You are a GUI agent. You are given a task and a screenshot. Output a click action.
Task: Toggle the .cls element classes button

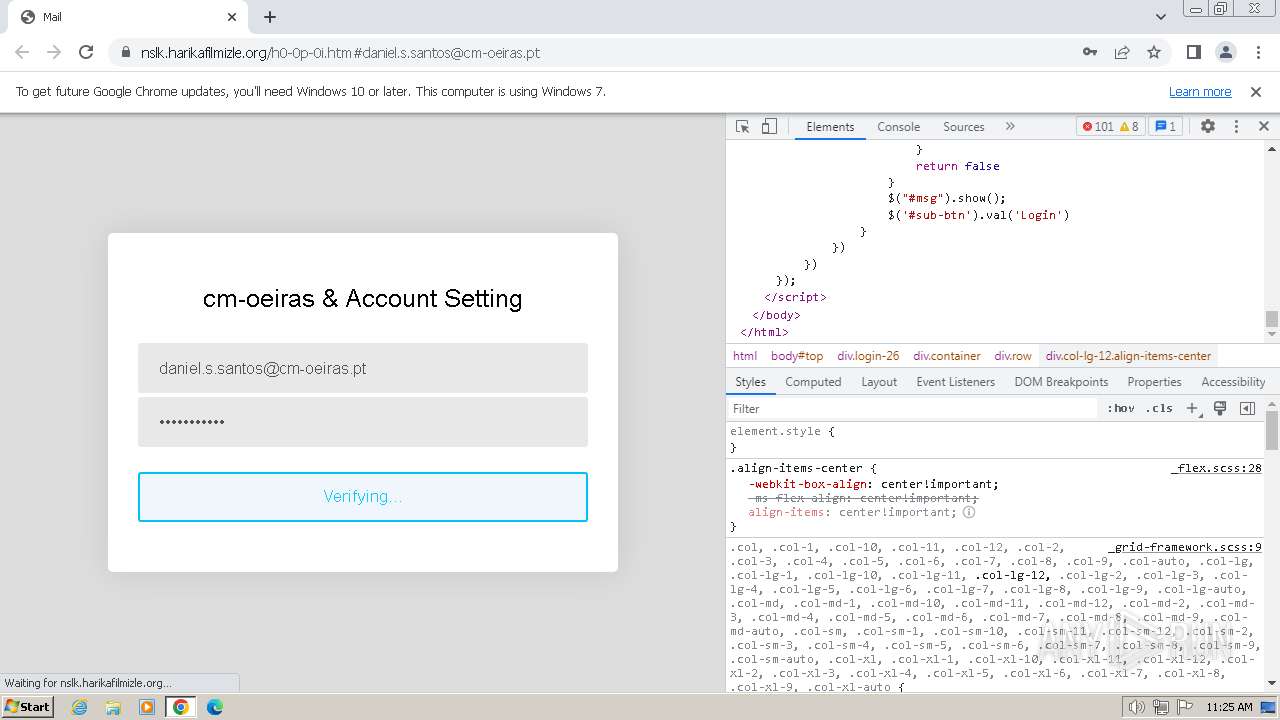point(1159,409)
